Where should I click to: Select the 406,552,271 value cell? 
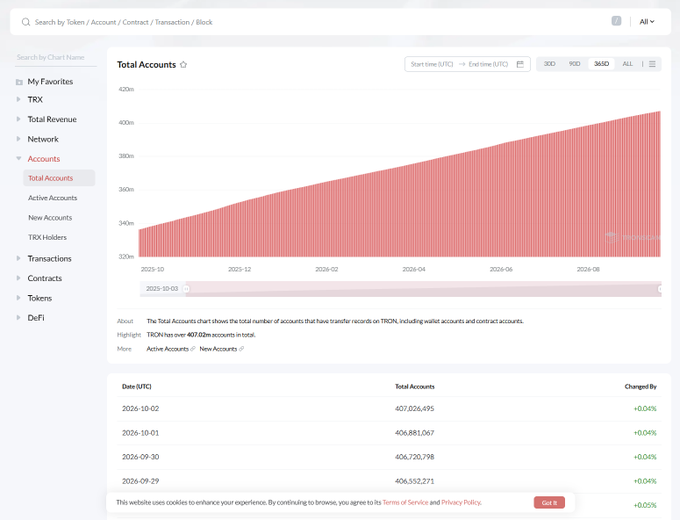414,481
